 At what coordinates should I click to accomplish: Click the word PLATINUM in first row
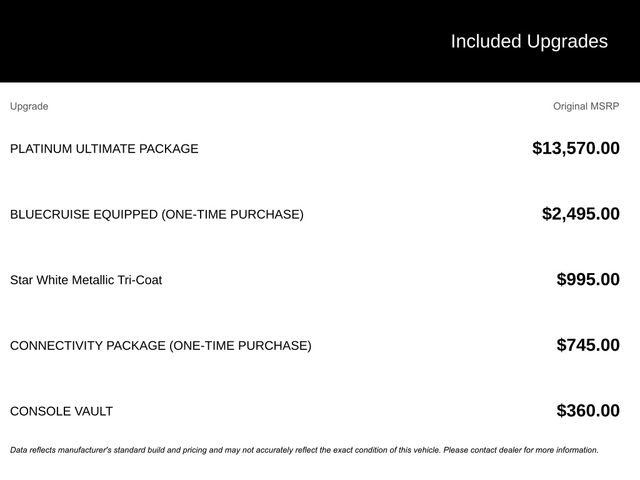tap(41, 149)
